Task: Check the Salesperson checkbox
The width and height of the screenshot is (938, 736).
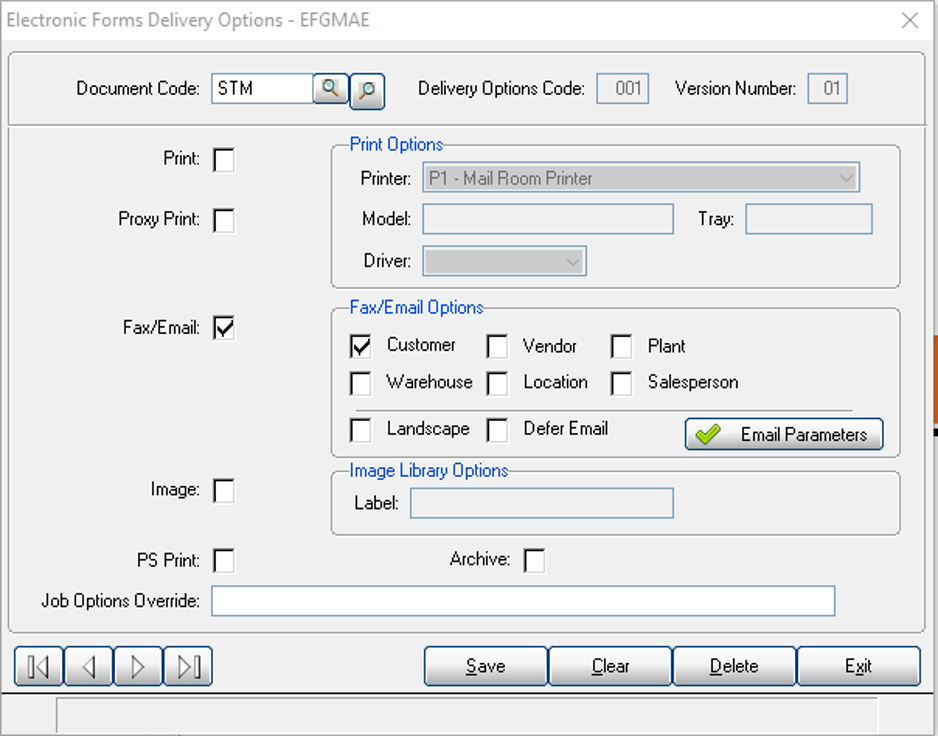Action: point(622,384)
